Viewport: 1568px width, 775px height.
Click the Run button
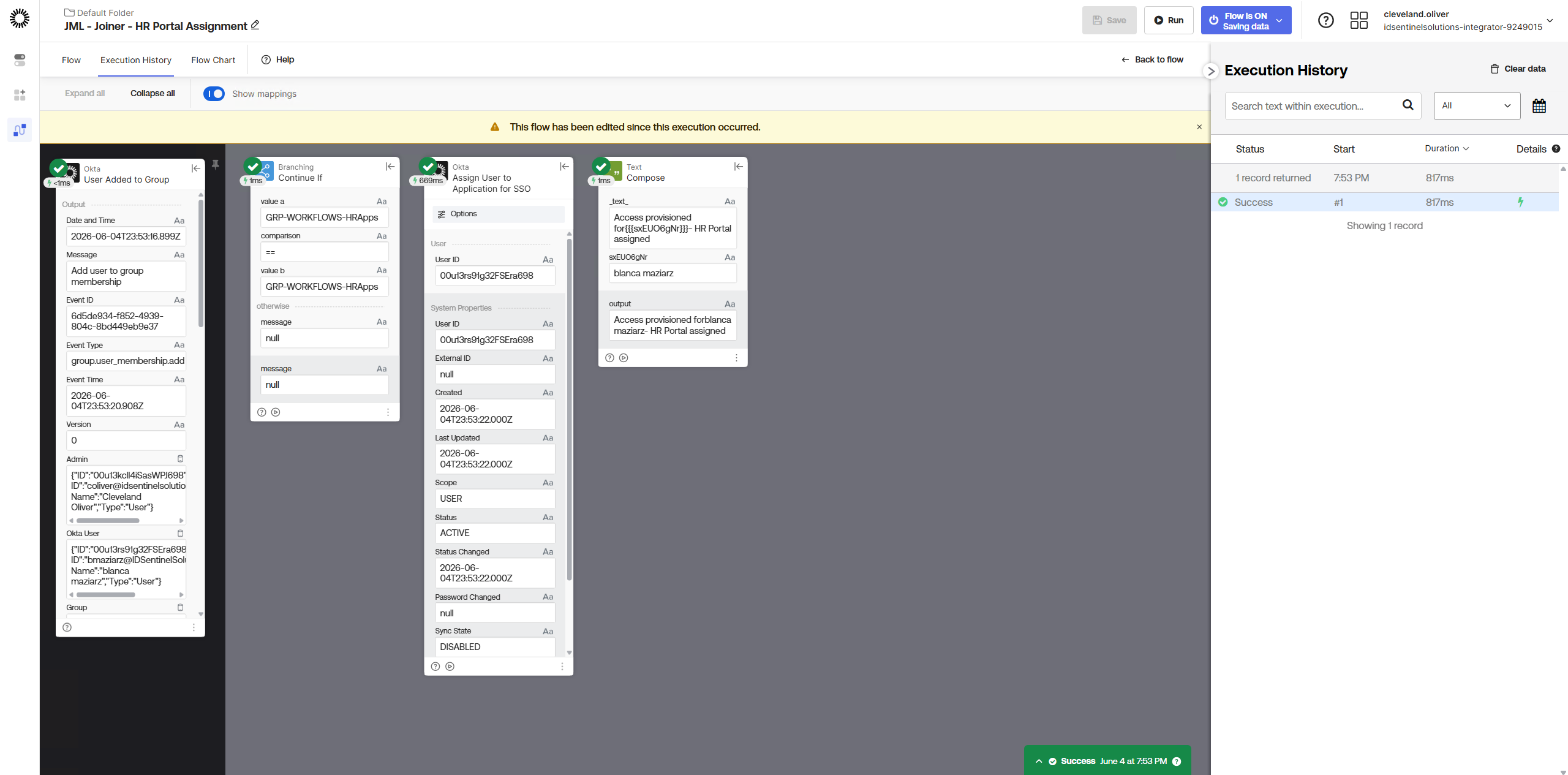click(x=1169, y=20)
